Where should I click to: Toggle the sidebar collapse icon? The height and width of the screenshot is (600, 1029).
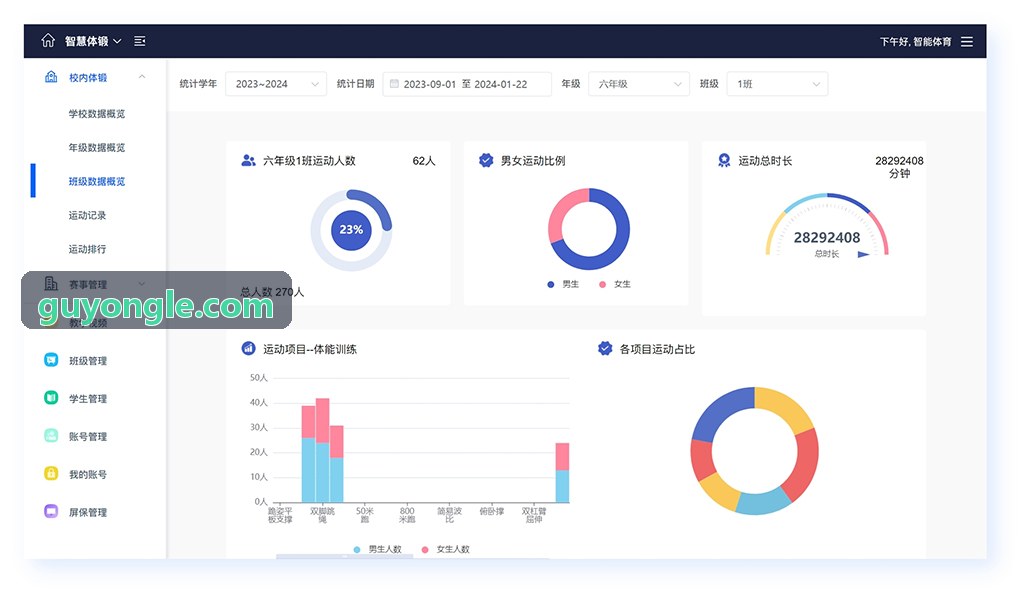(x=140, y=41)
